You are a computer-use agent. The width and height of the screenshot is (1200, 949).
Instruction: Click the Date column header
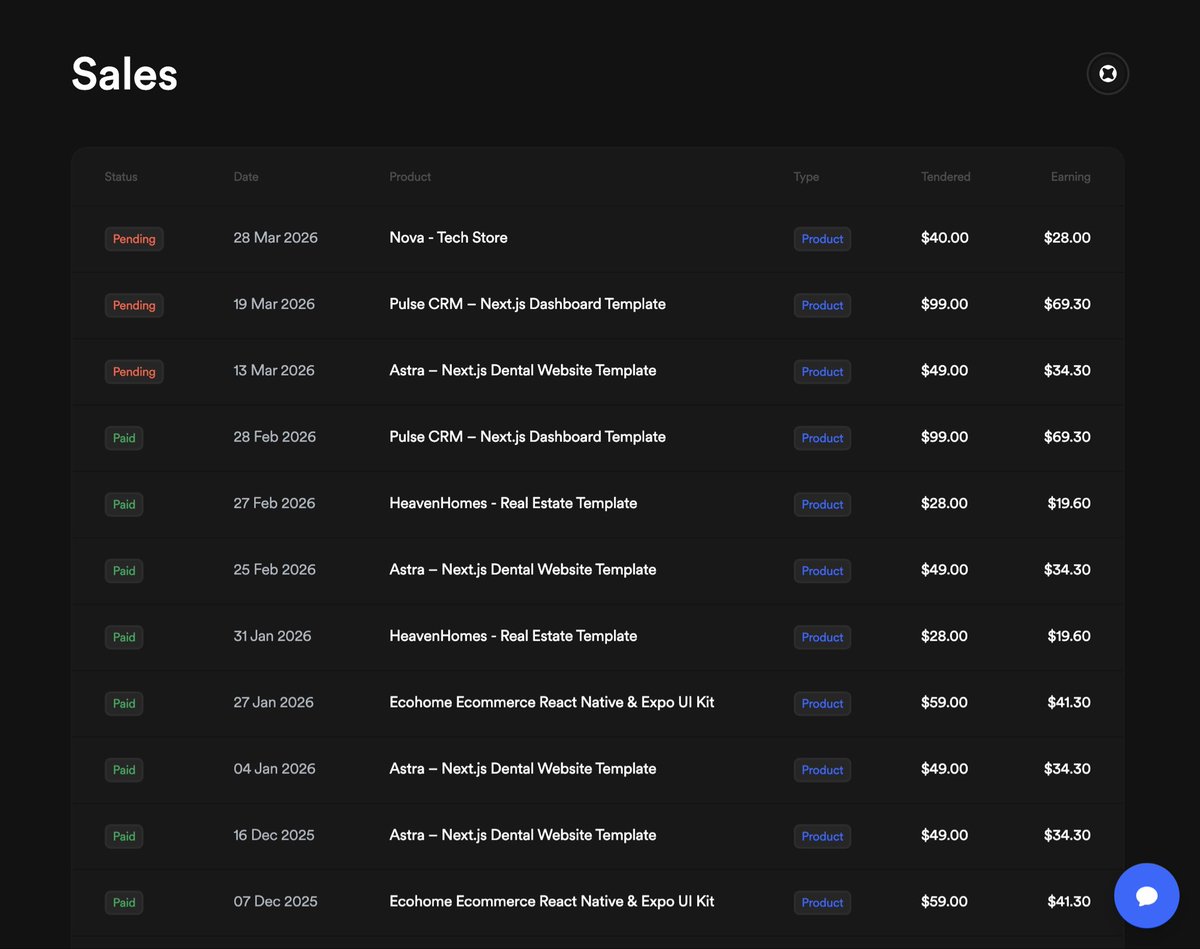[x=246, y=177]
